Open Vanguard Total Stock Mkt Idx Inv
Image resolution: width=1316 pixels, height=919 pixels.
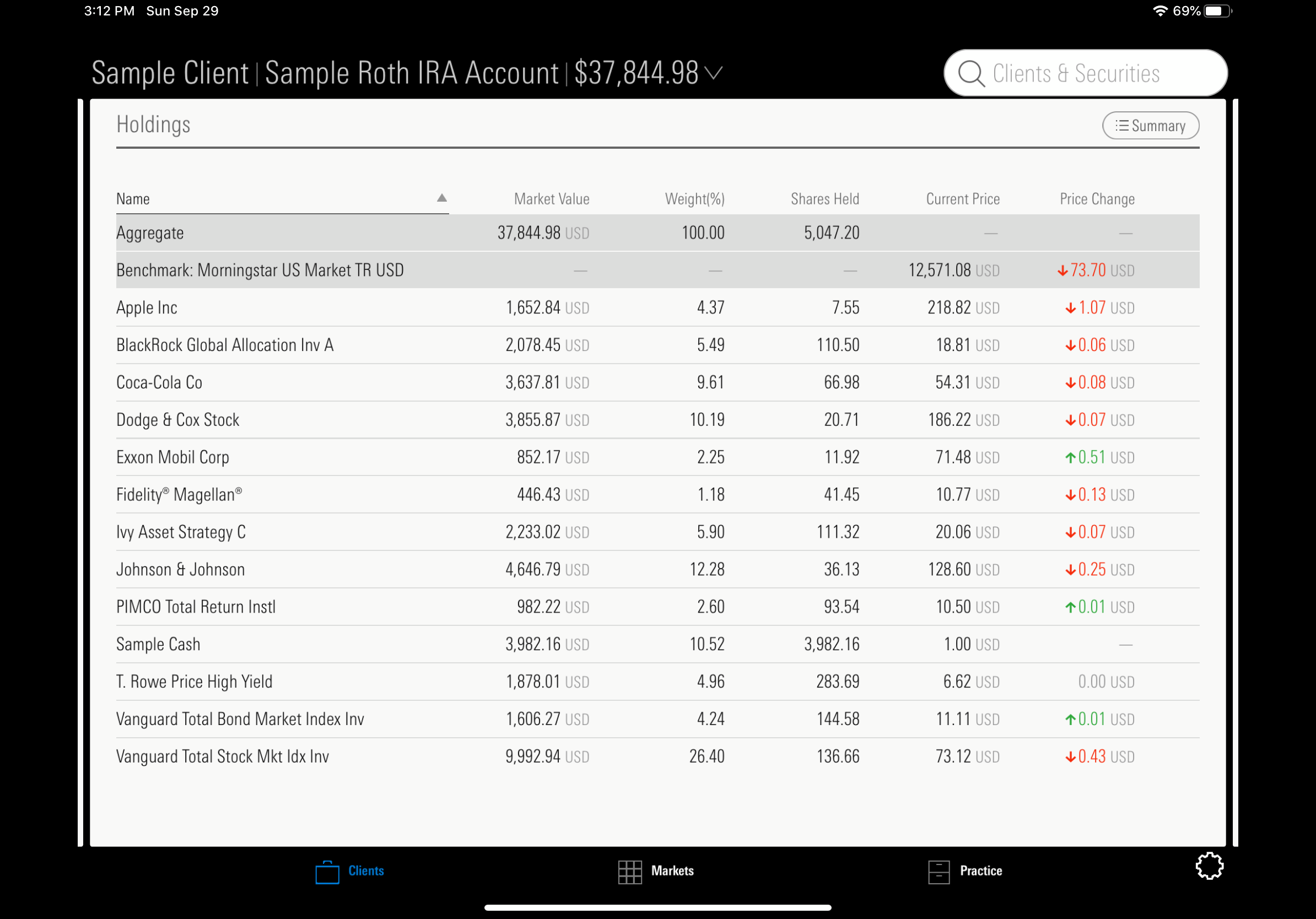(657, 757)
